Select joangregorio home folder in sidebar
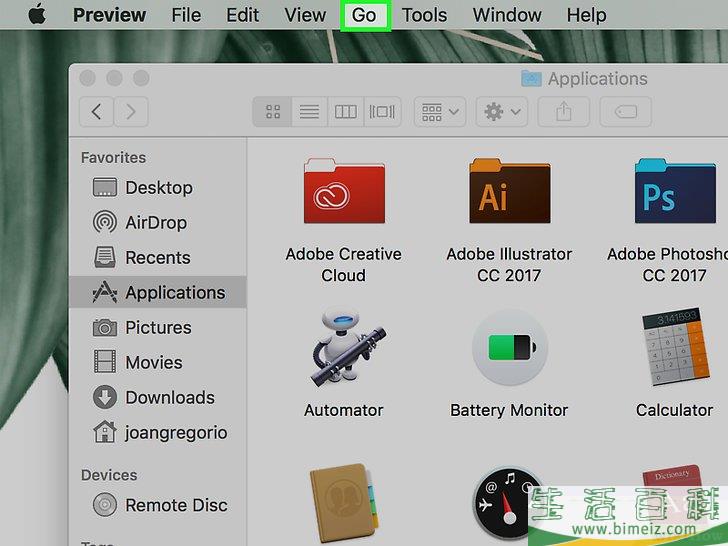The image size is (728, 546). pos(158,432)
